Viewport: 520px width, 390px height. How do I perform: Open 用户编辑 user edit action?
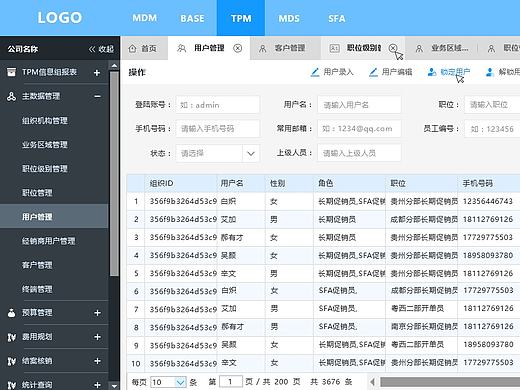[391, 72]
